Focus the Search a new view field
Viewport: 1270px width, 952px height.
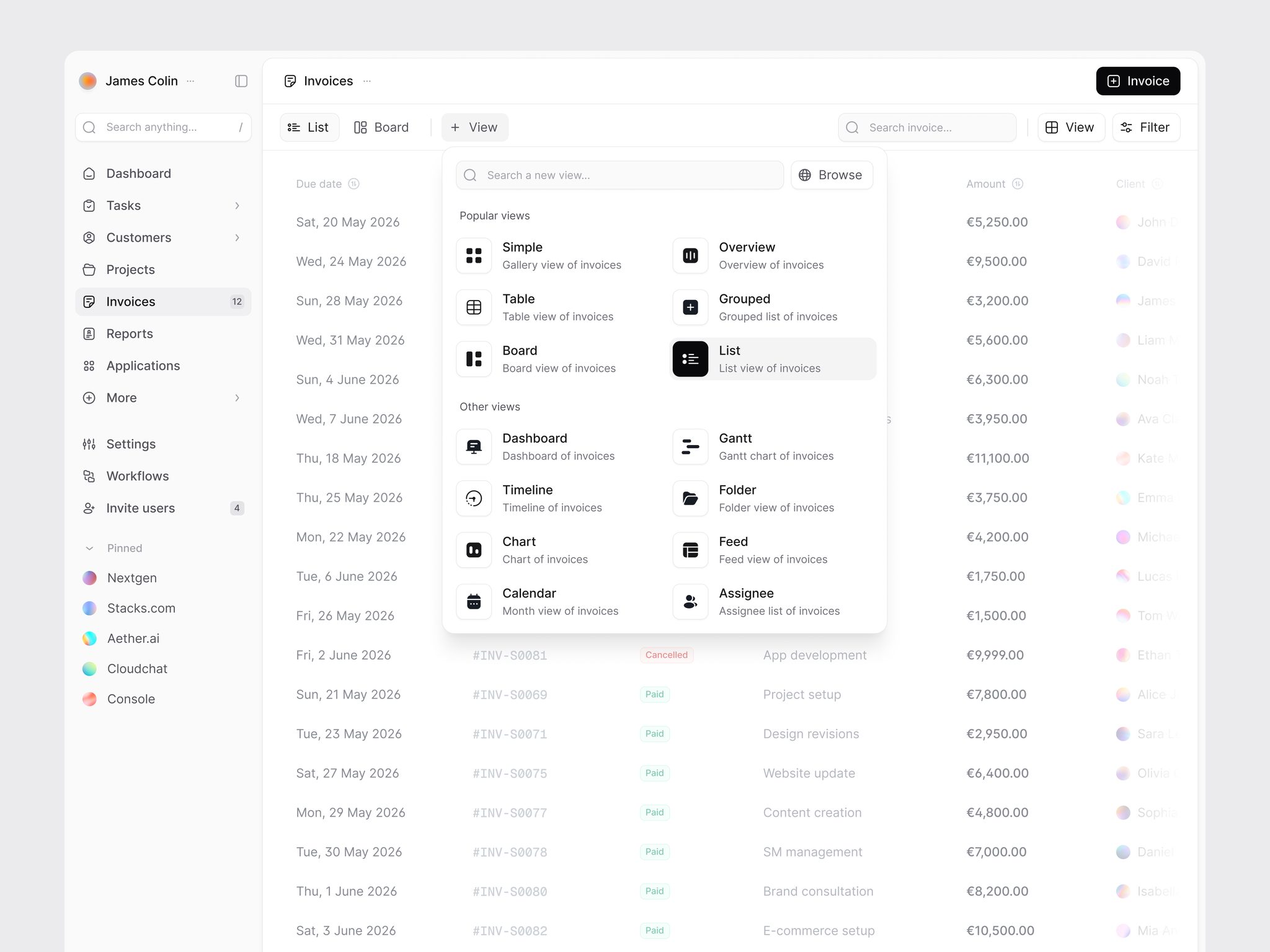tap(619, 175)
